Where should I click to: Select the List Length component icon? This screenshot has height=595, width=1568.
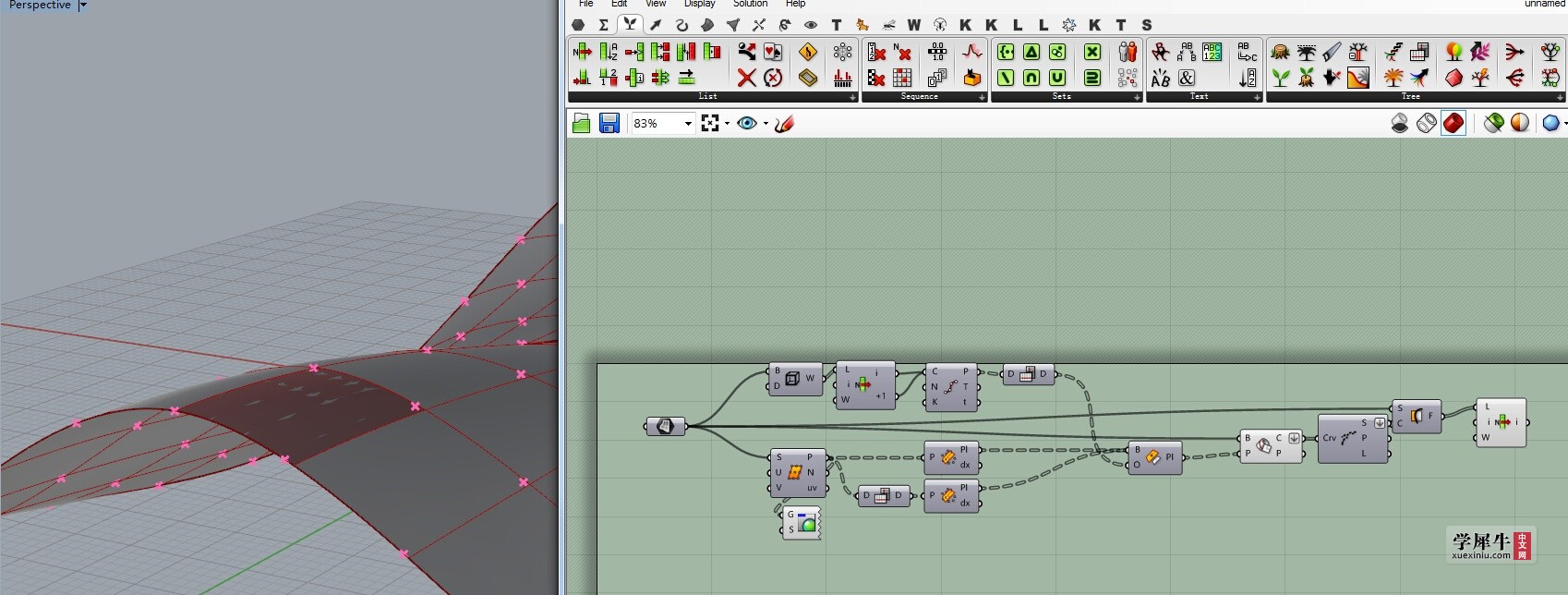point(582,78)
